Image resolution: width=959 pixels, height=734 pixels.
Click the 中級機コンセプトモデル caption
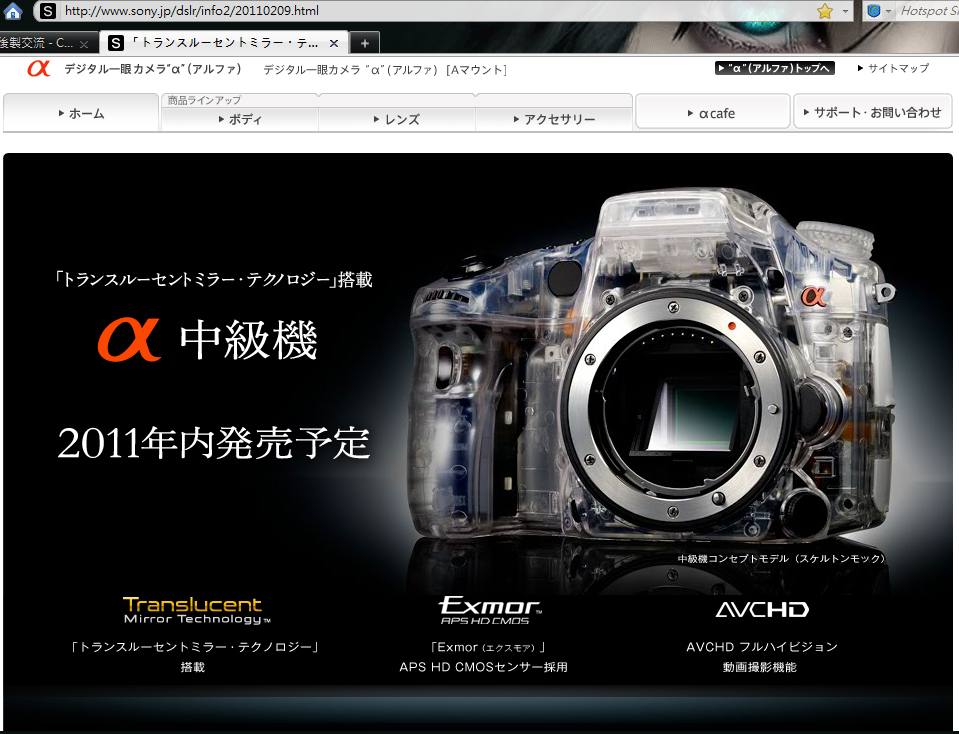pyautogui.click(x=781, y=558)
